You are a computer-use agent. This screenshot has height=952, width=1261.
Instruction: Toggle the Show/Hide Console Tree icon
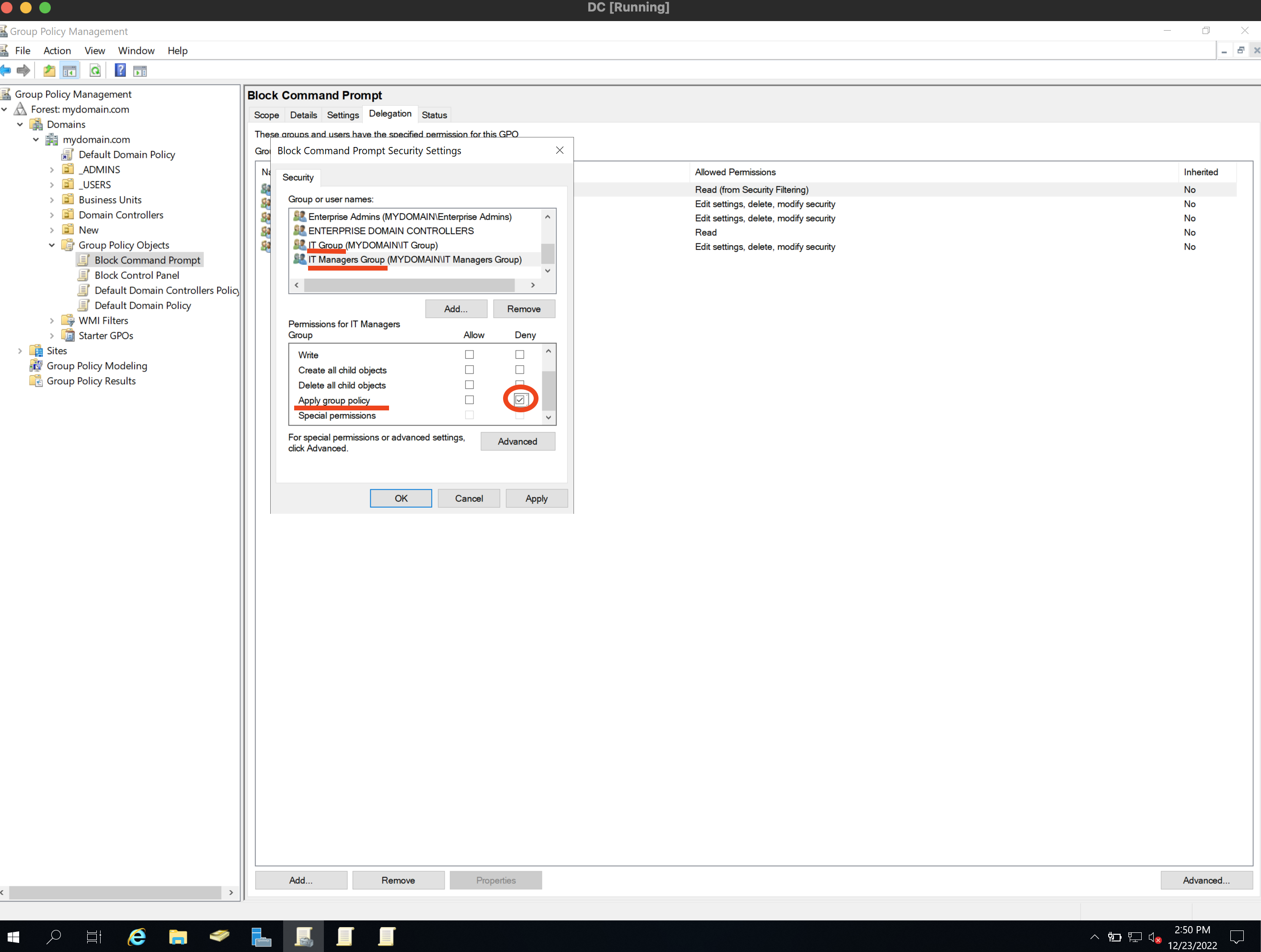tap(69, 71)
